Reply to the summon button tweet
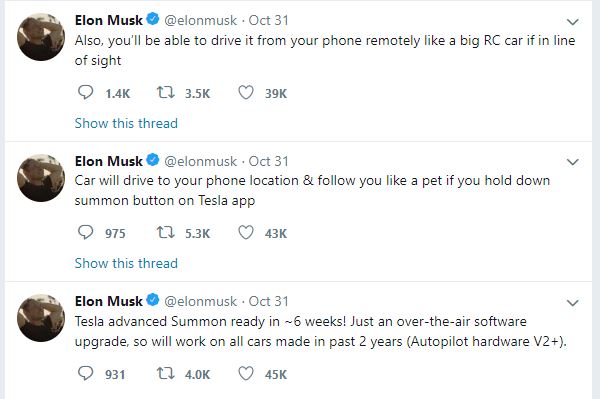 (x=85, y=232)
